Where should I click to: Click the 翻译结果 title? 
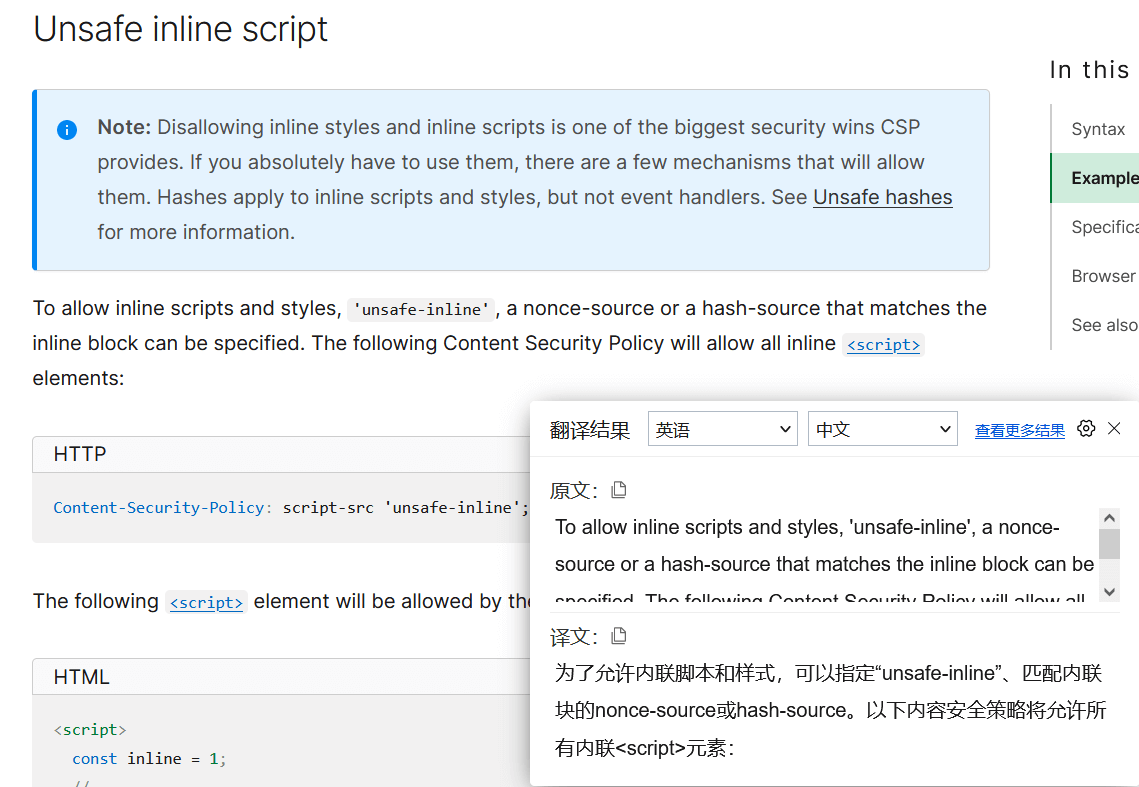pyautogui.click(x=590, y=430)
